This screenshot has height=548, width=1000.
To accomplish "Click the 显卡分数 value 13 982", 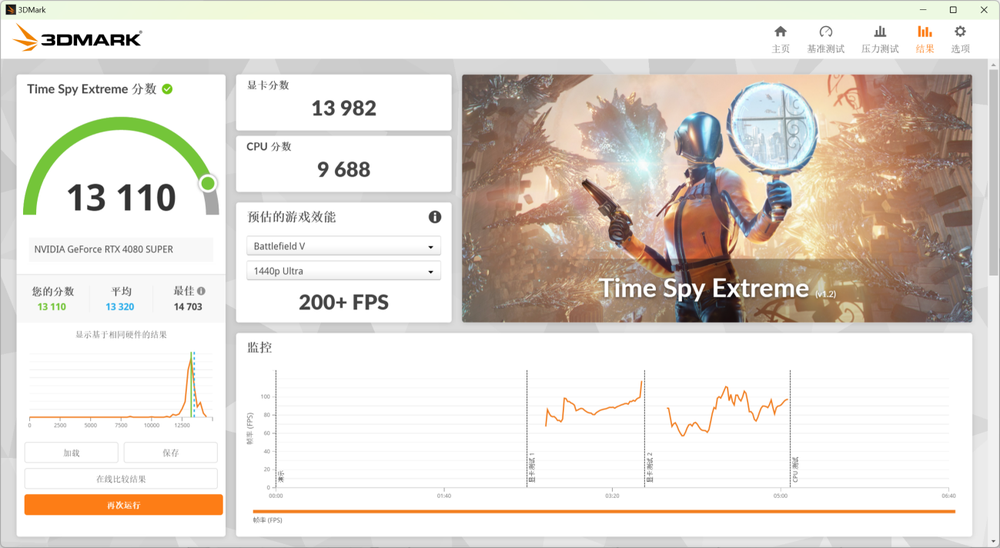I will point(344,108).
